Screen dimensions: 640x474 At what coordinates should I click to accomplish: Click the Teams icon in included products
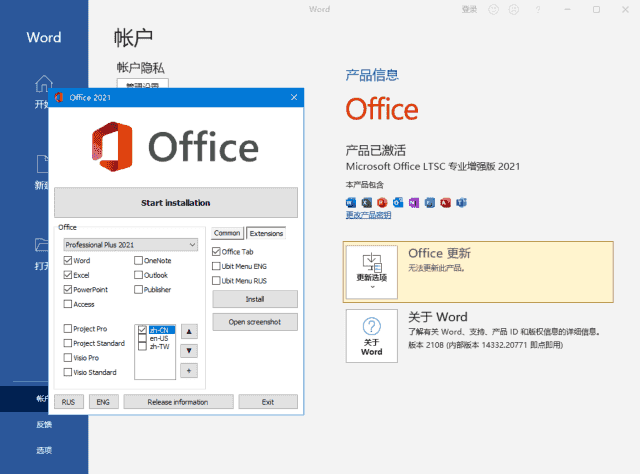click(461, 202)
